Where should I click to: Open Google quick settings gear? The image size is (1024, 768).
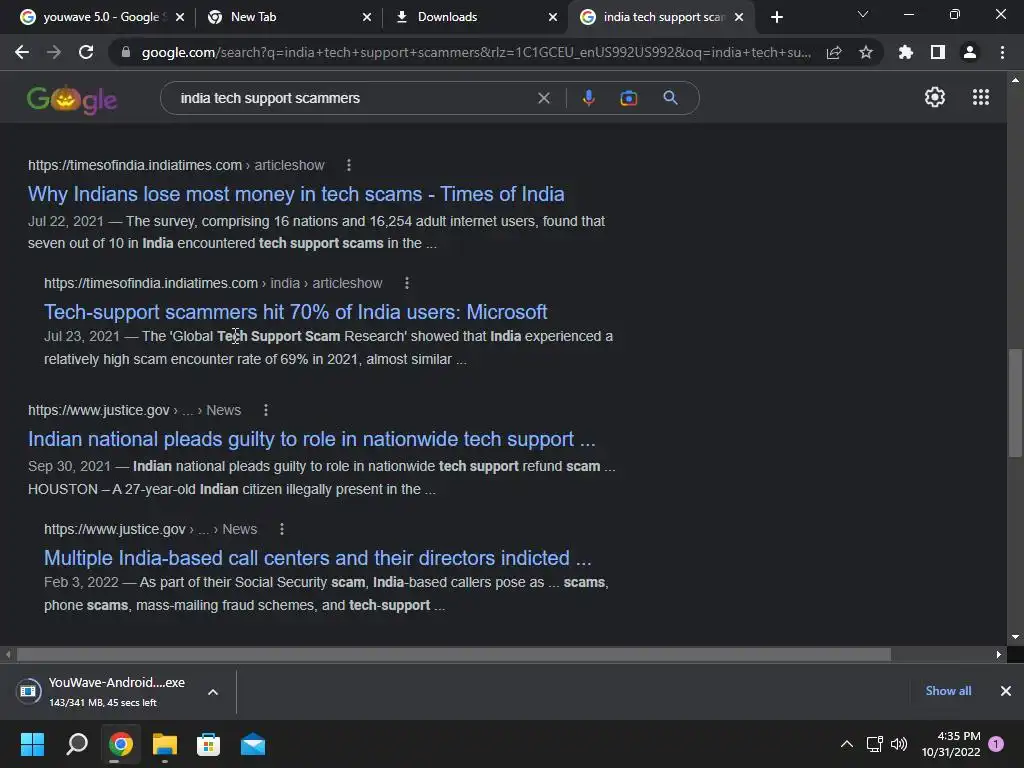point(935,97)
